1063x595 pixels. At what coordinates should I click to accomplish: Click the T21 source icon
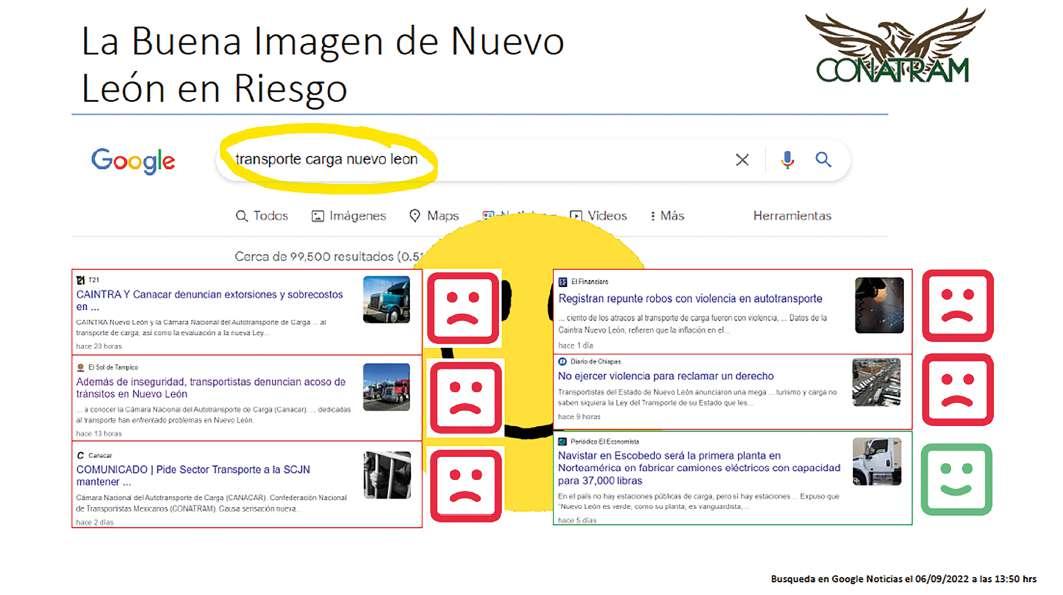(x=81, y=280)
